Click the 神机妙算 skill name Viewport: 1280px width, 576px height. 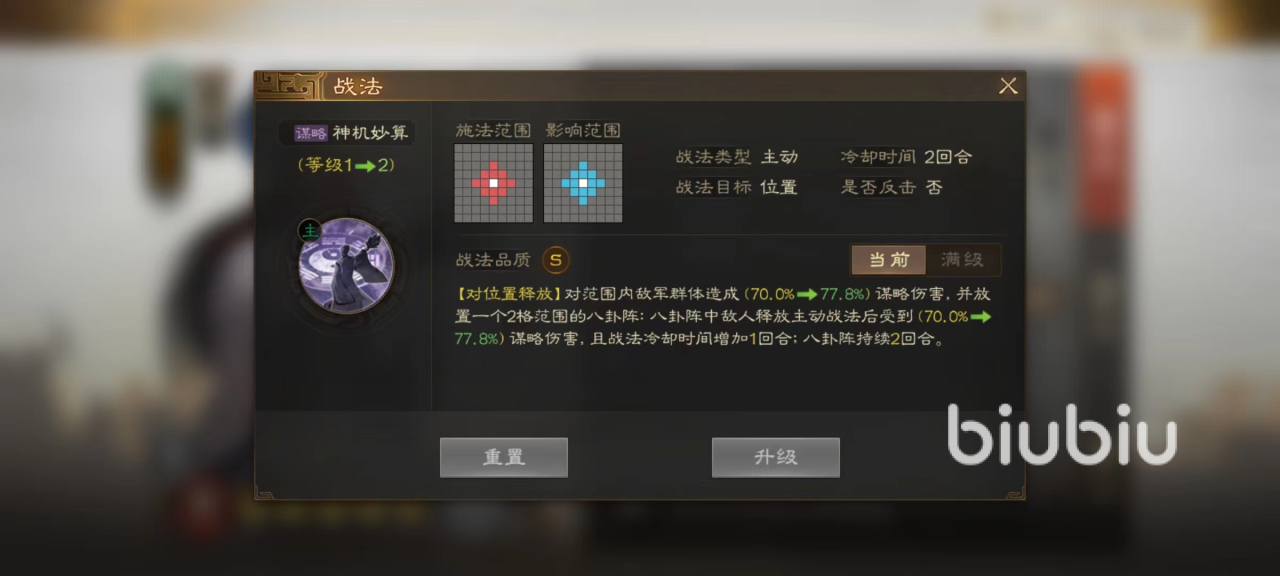click(x=370, y=133)
